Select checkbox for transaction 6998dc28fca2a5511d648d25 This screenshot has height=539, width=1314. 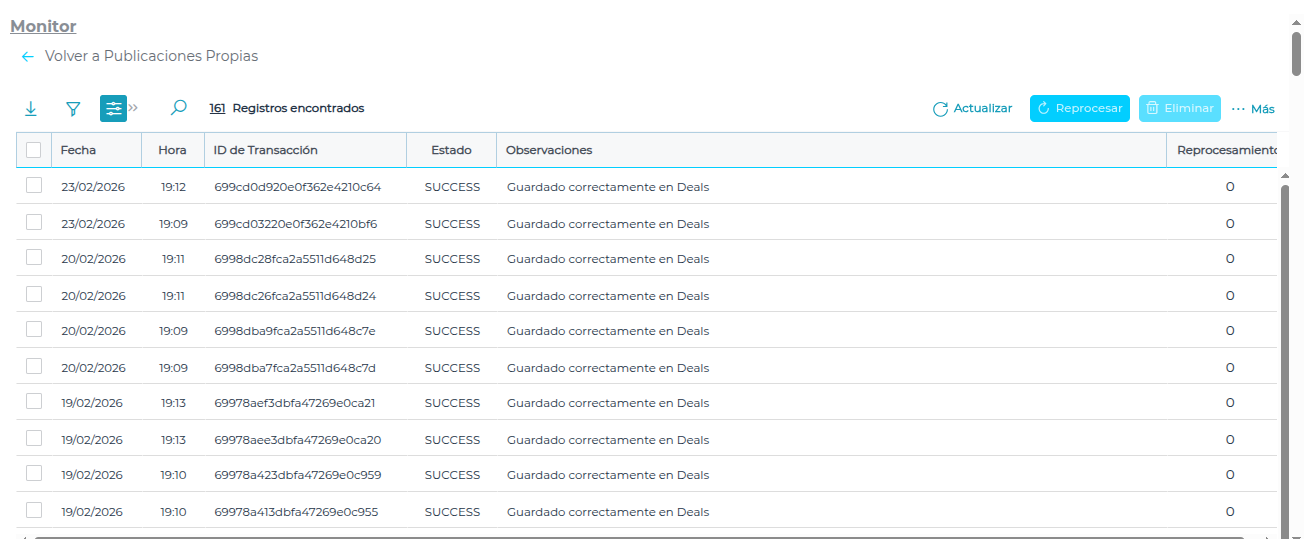pos(34,258)
